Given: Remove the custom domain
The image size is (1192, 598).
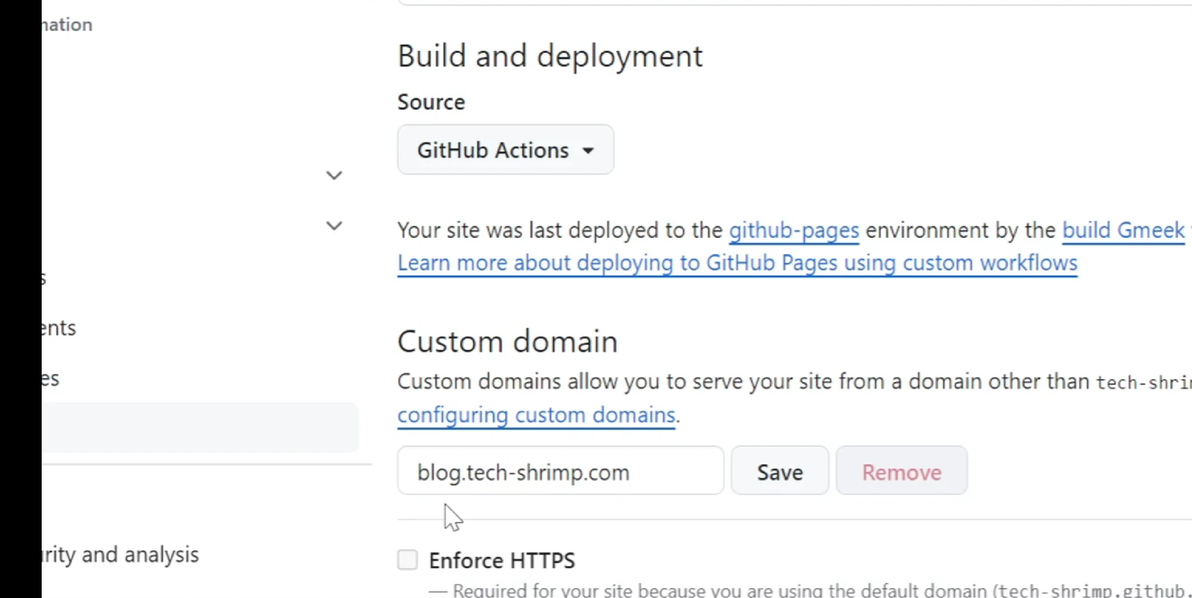Looking at the screenshot, I should pos(902,471).
